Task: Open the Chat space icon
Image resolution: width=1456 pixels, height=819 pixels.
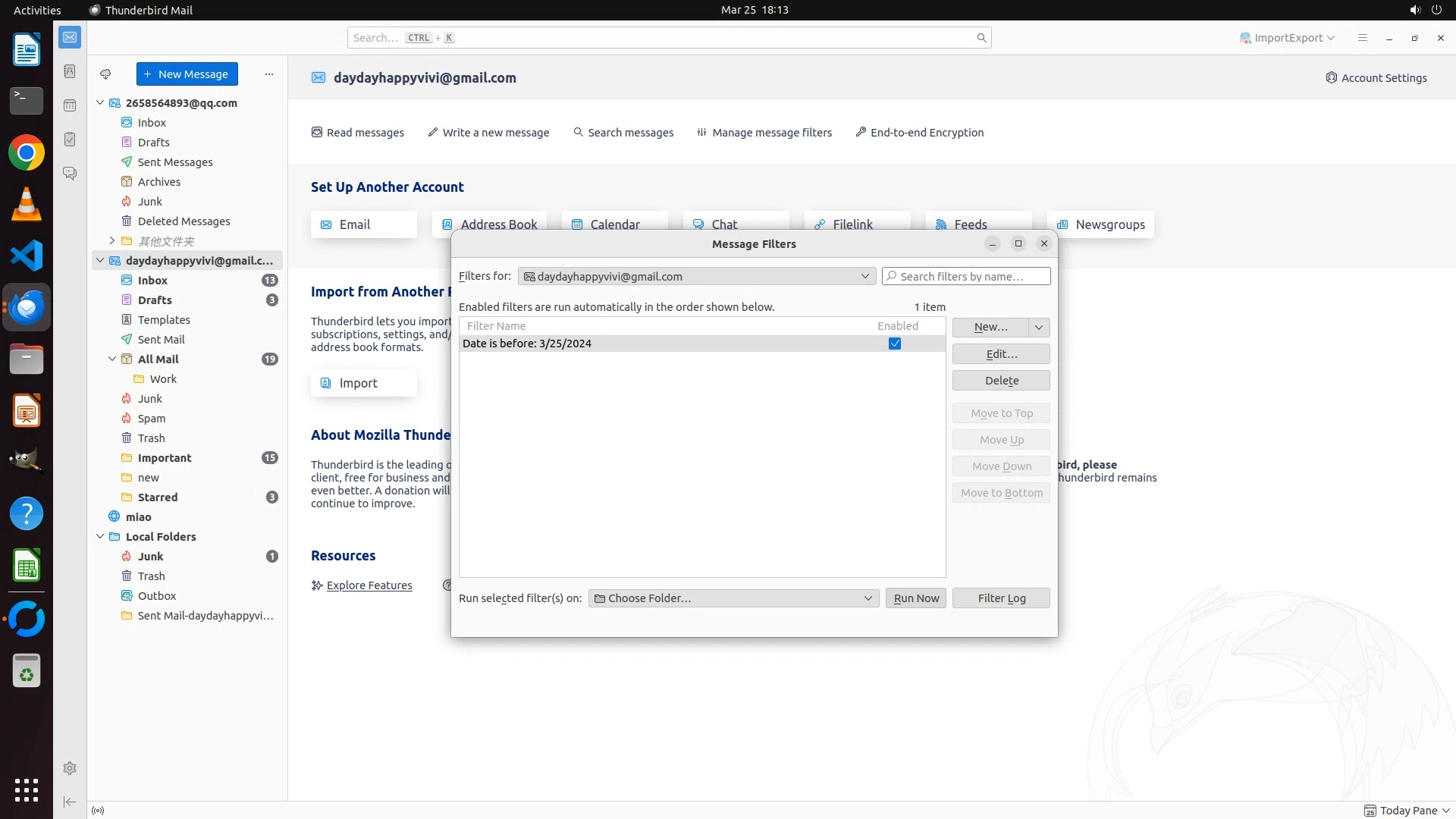Action: [x=70, y=174]
